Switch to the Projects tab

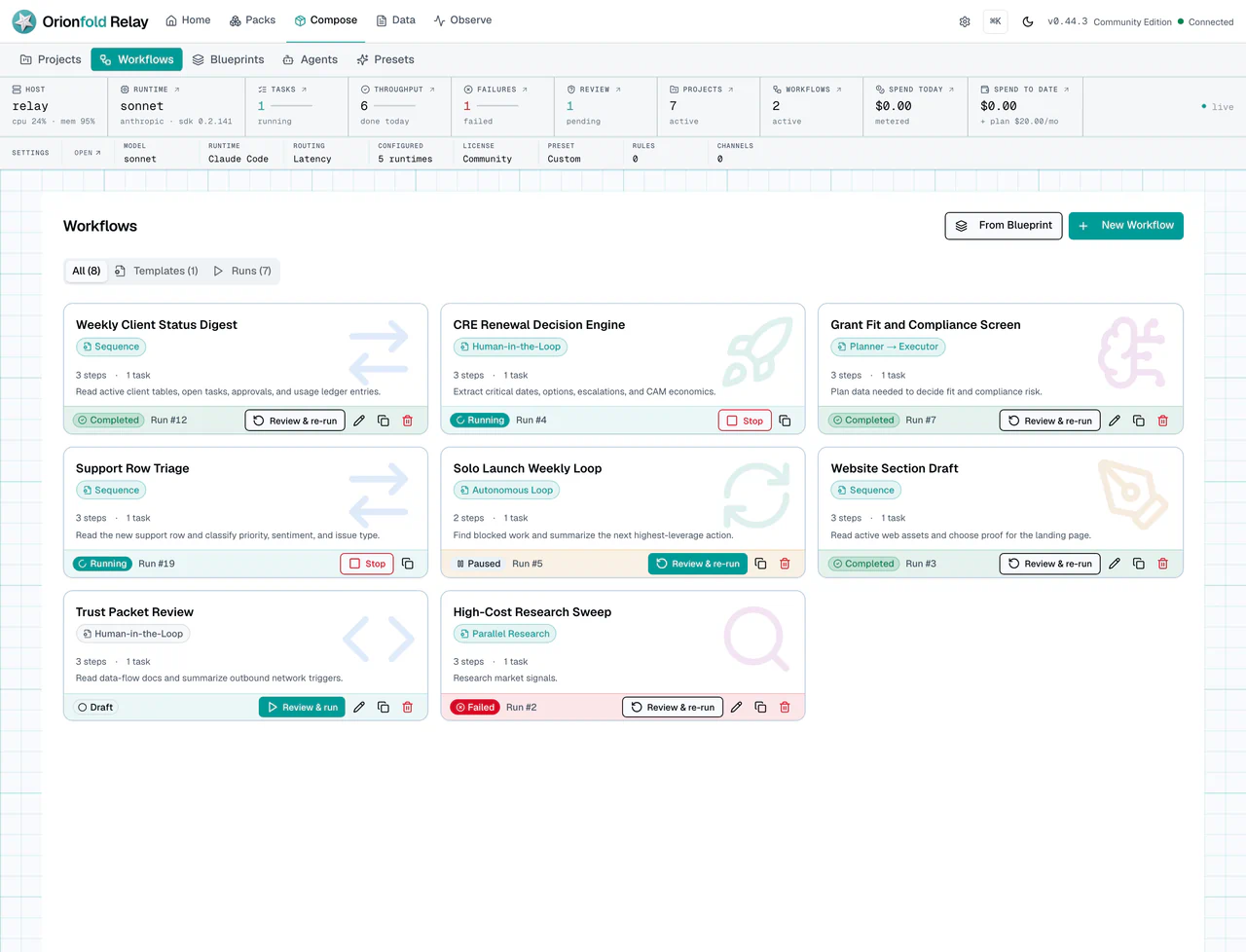(x=51, y=59)
